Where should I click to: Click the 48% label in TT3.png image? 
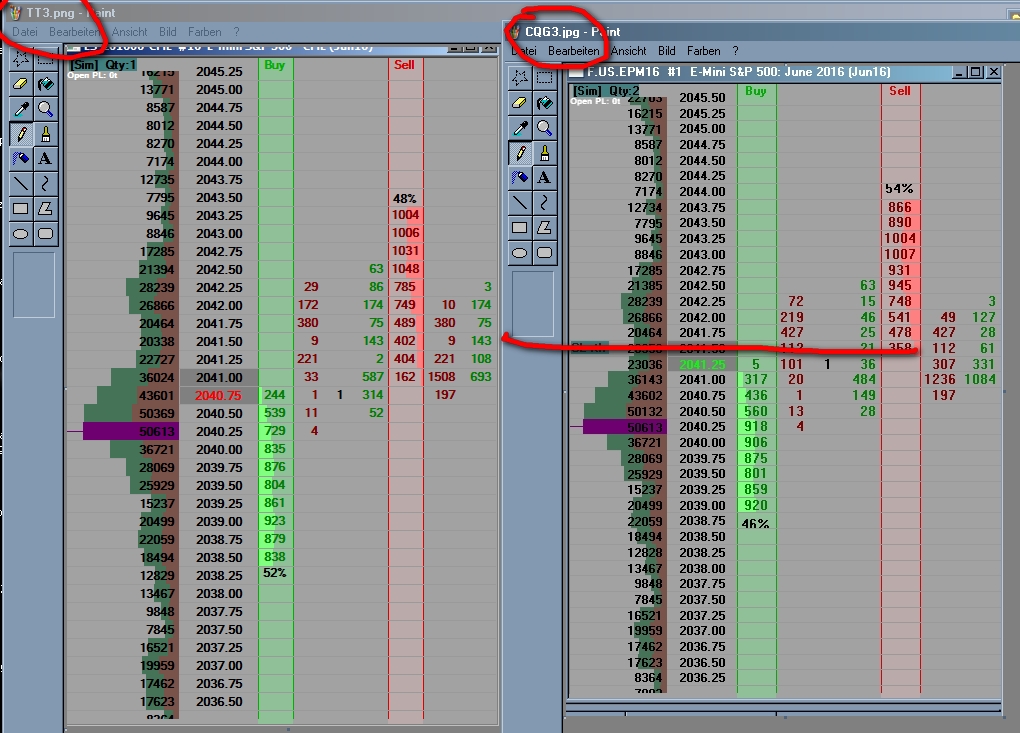click(x=405, y=198)
